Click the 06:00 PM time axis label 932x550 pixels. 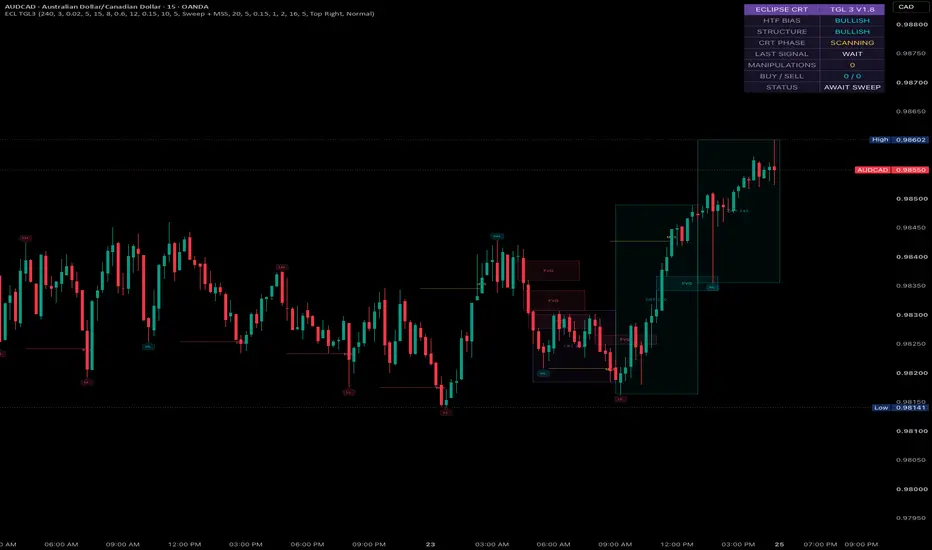click(307, 544)
